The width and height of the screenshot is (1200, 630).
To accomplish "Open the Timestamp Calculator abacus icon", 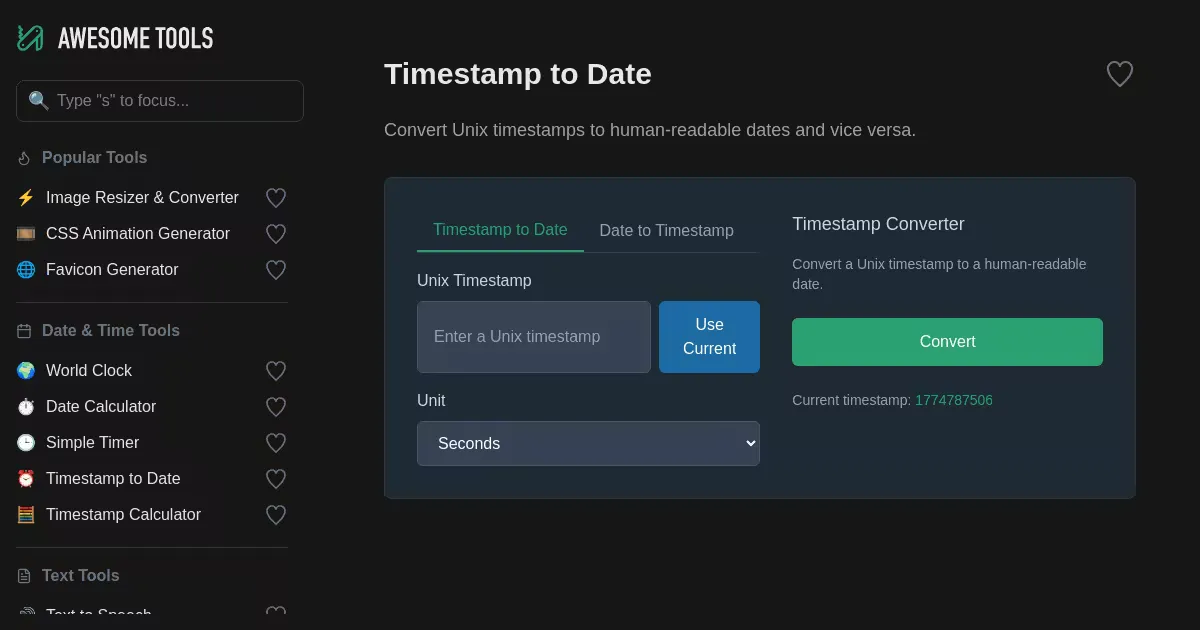I will 26,515.
